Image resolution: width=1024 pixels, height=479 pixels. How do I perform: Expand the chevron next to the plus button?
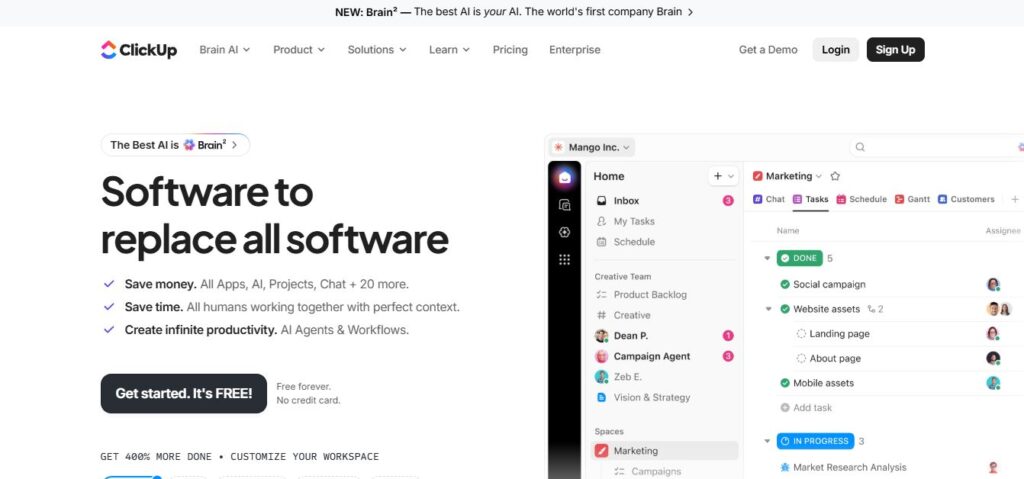tap(731, 176)
